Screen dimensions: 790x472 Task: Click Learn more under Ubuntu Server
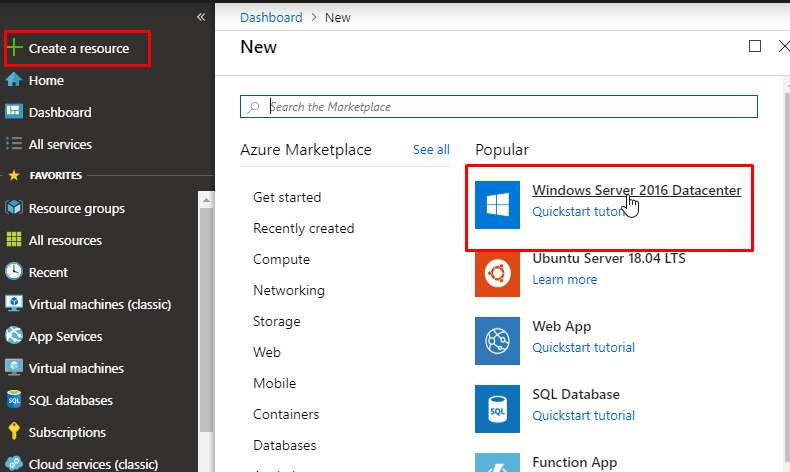[565, 280]
